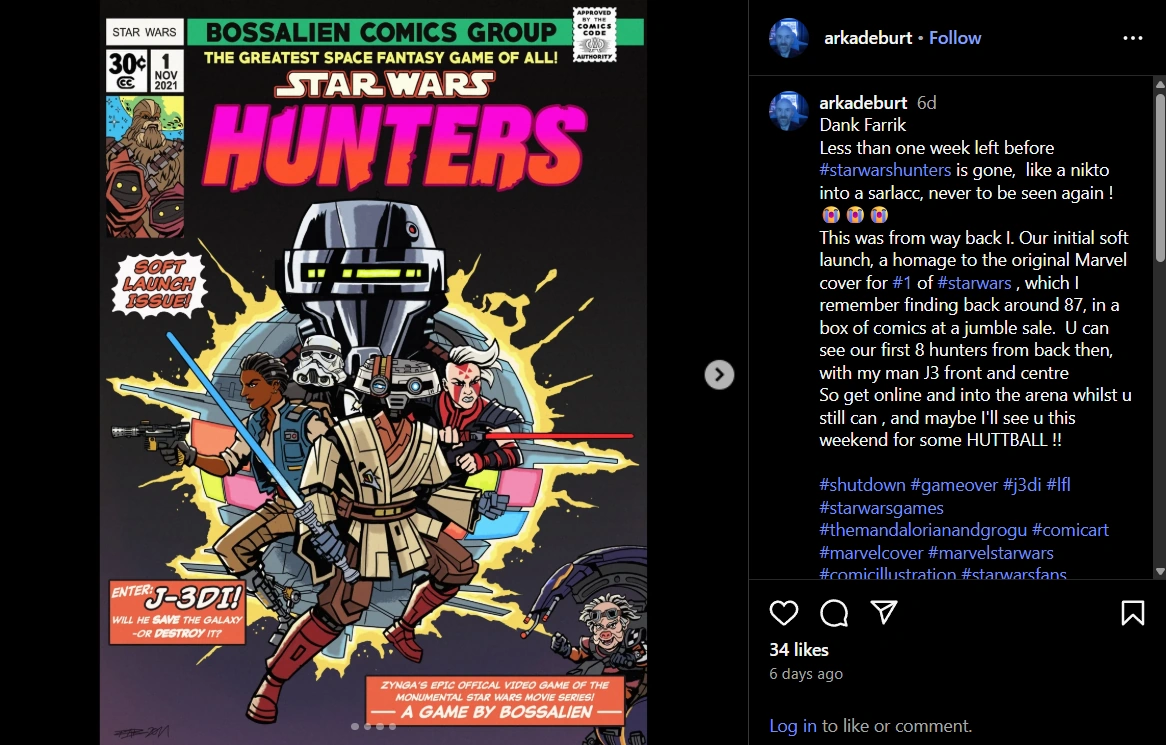This screenshot has height=745, width=1166.
Task: Select the second carousel indicator dot
Action: (367, 726)
